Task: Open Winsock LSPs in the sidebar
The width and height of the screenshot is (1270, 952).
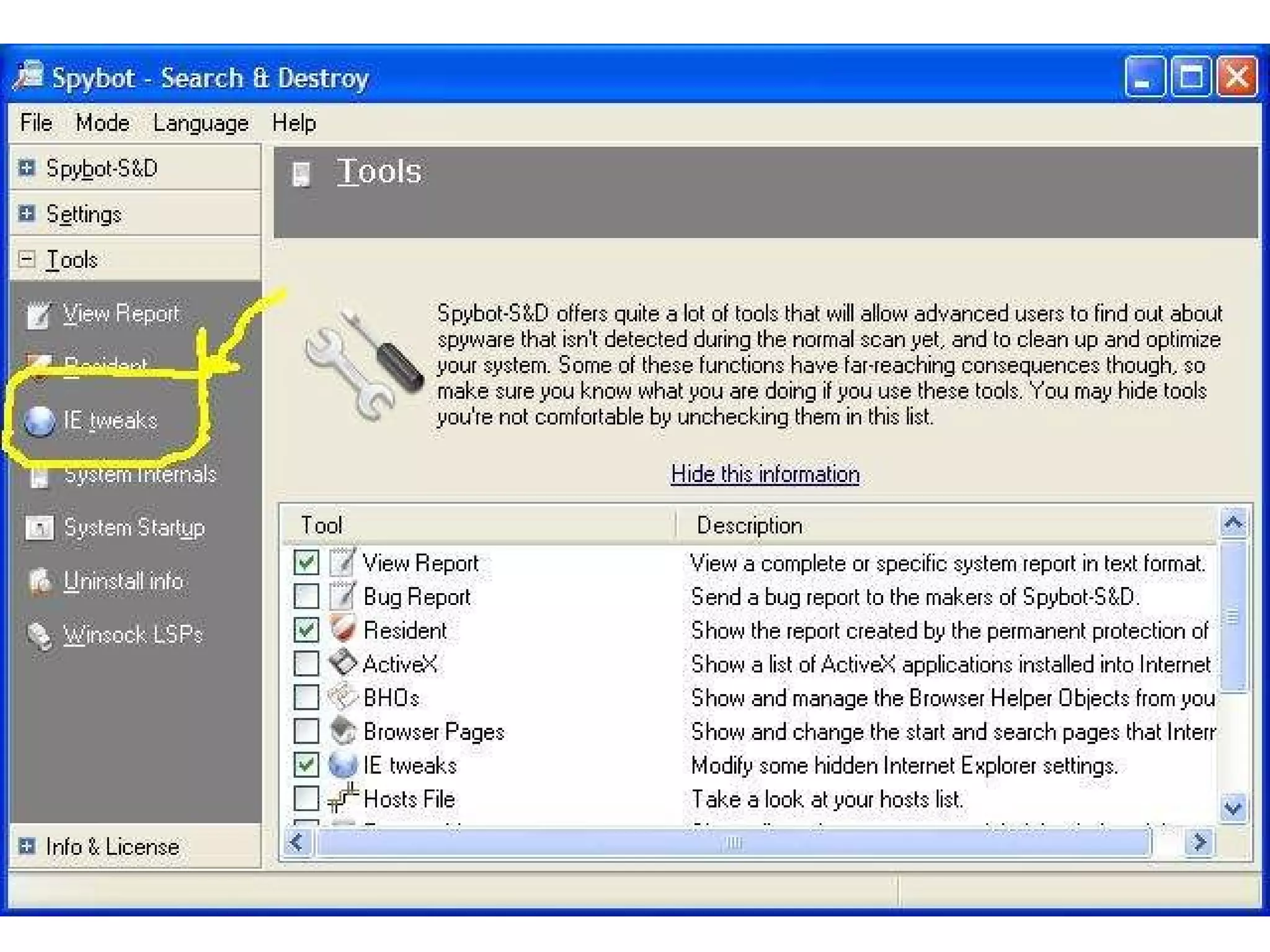Action: [x=133, y=635]
